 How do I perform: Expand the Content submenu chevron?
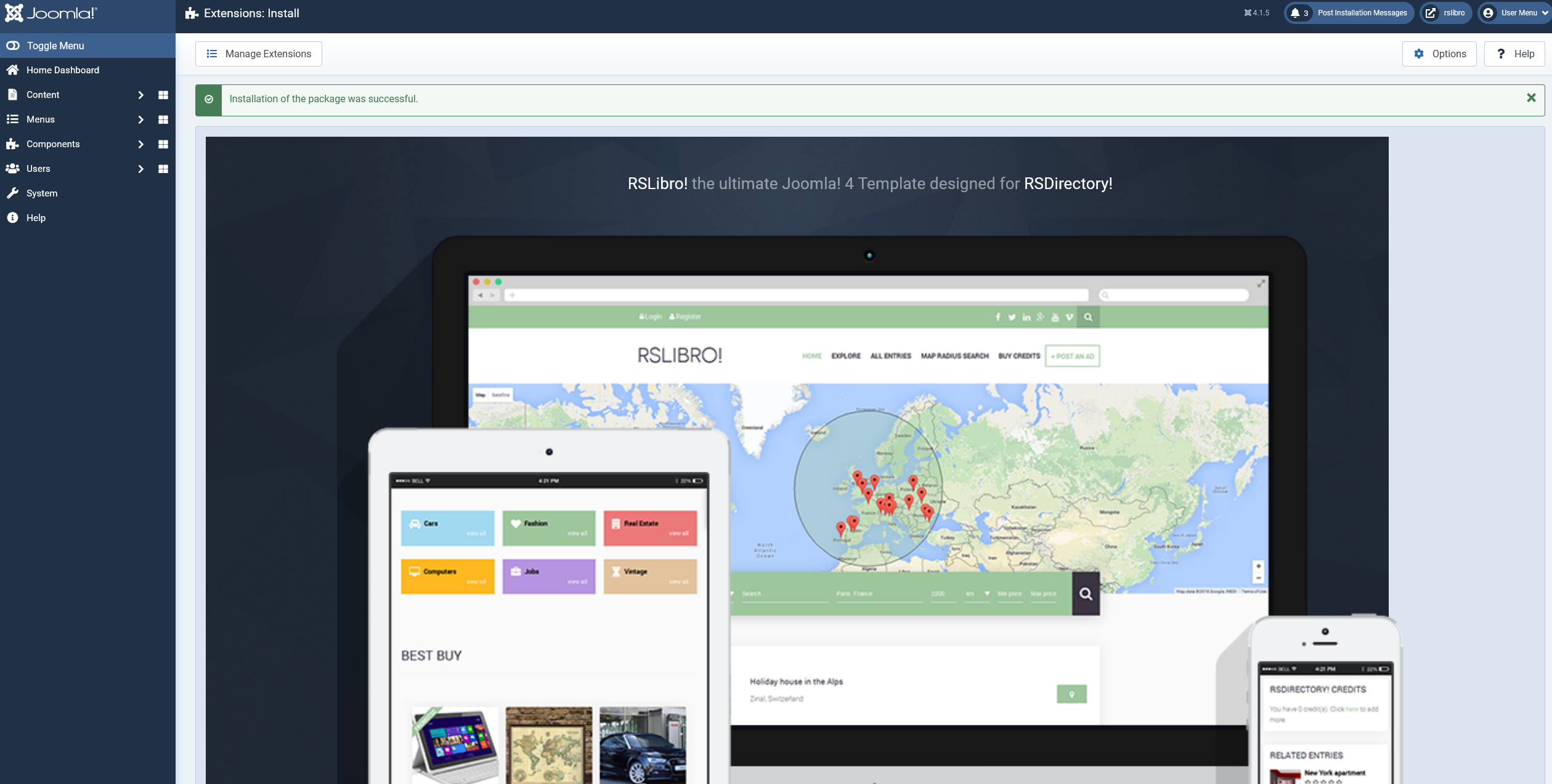[140, 95]
